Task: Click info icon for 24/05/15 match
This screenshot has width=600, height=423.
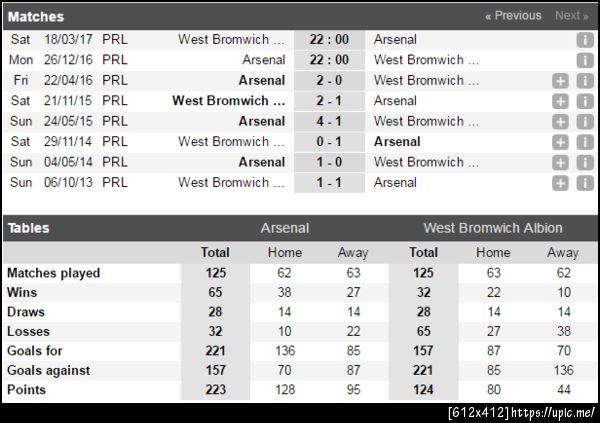Action: coord(585,121)
